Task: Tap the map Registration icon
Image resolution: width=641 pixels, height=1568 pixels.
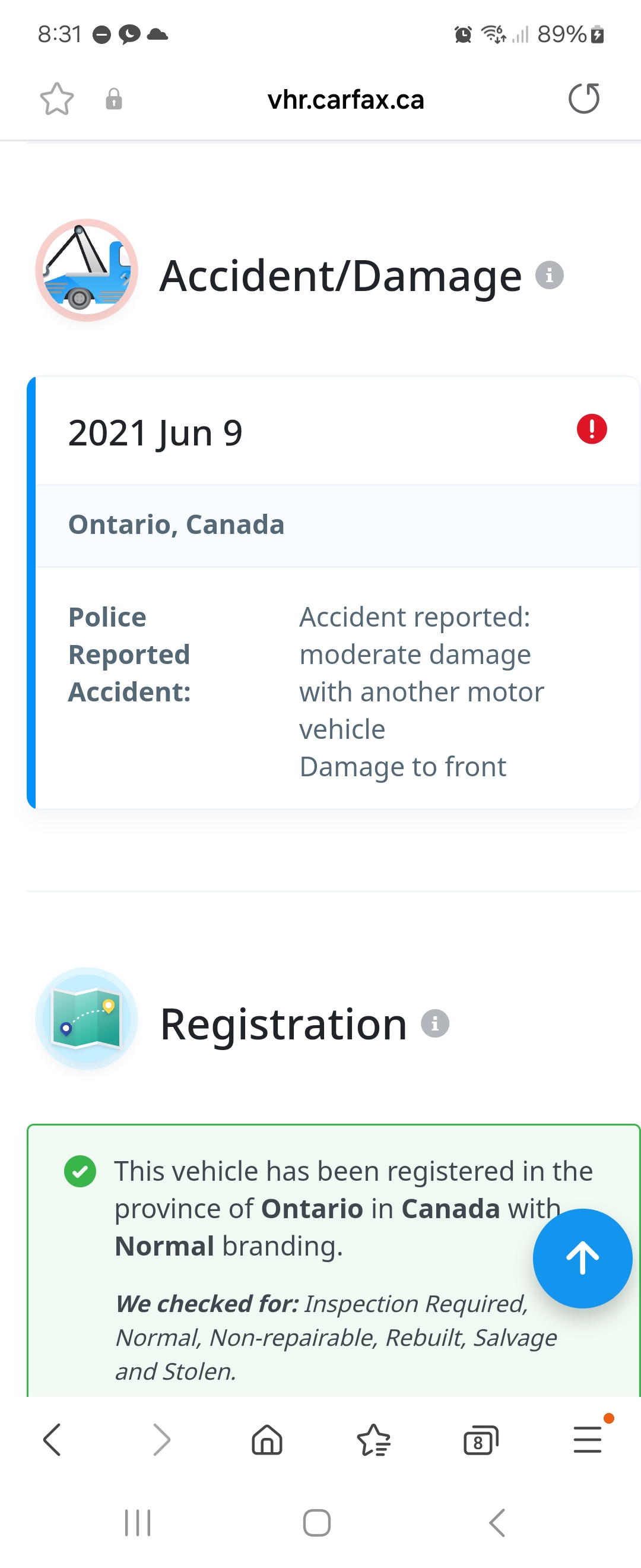Action: 87,1019
